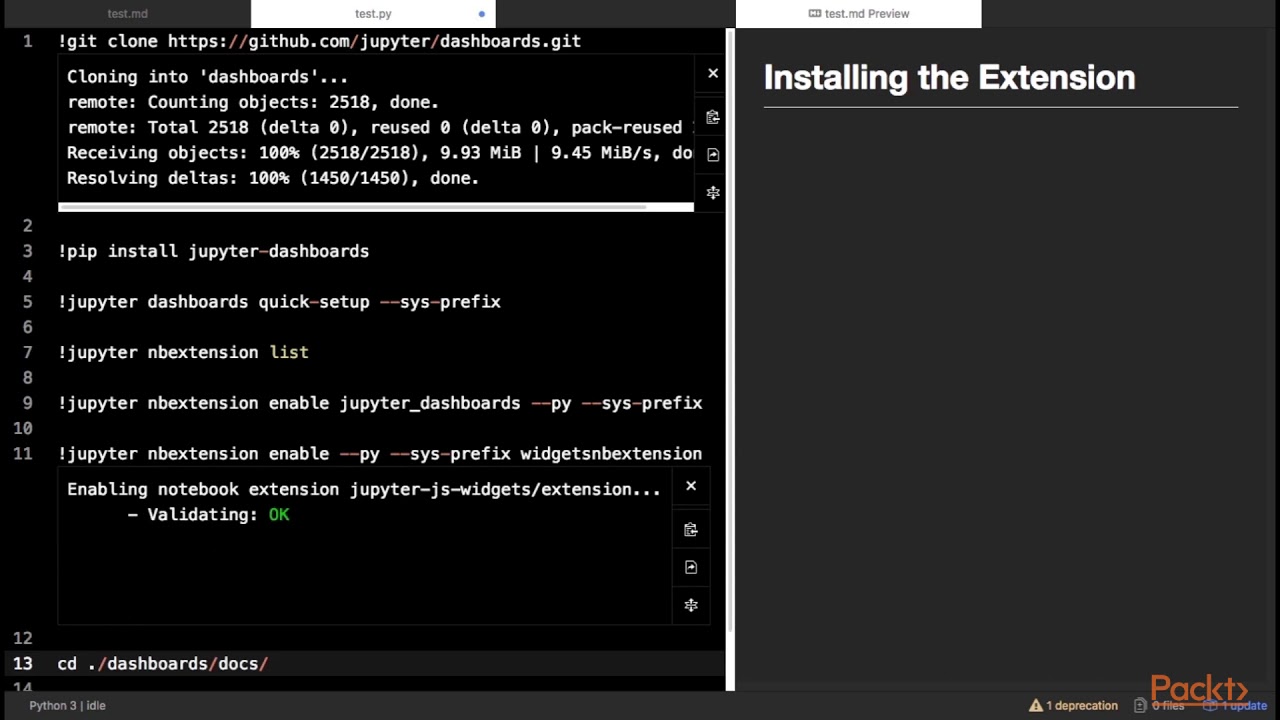1280x720 pixels.
Task: Toggle expand on the git clone output
Action: 713,192
